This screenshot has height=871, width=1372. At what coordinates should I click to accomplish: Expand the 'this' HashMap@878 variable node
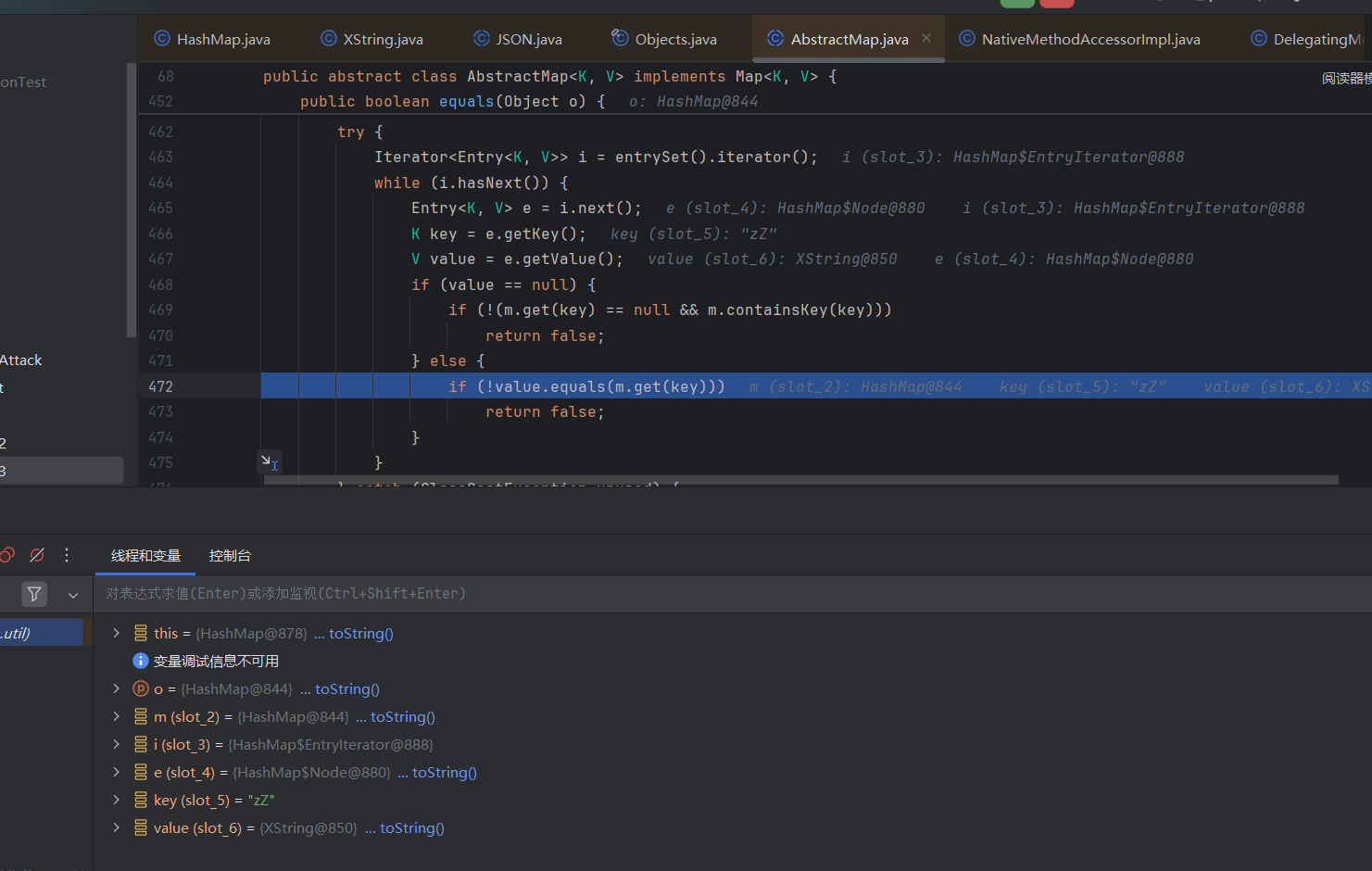click(116, 633)
